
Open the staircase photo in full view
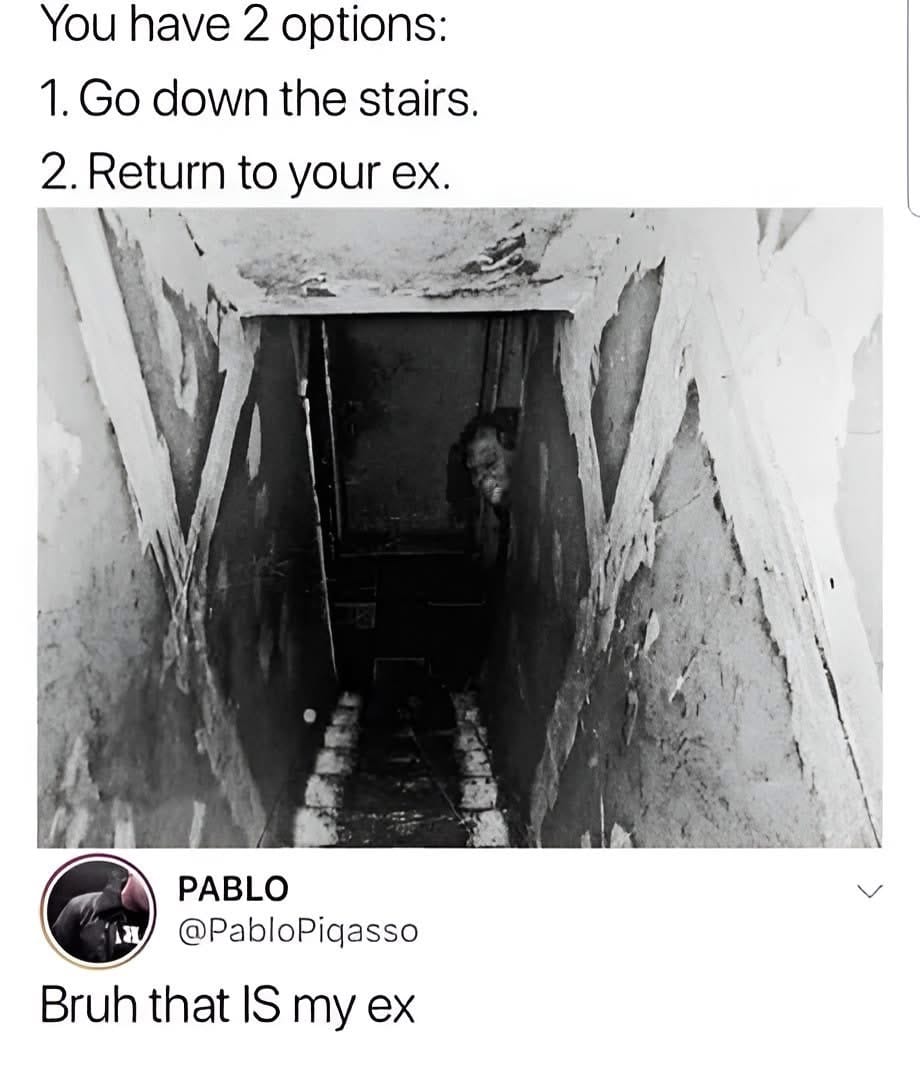460,527
